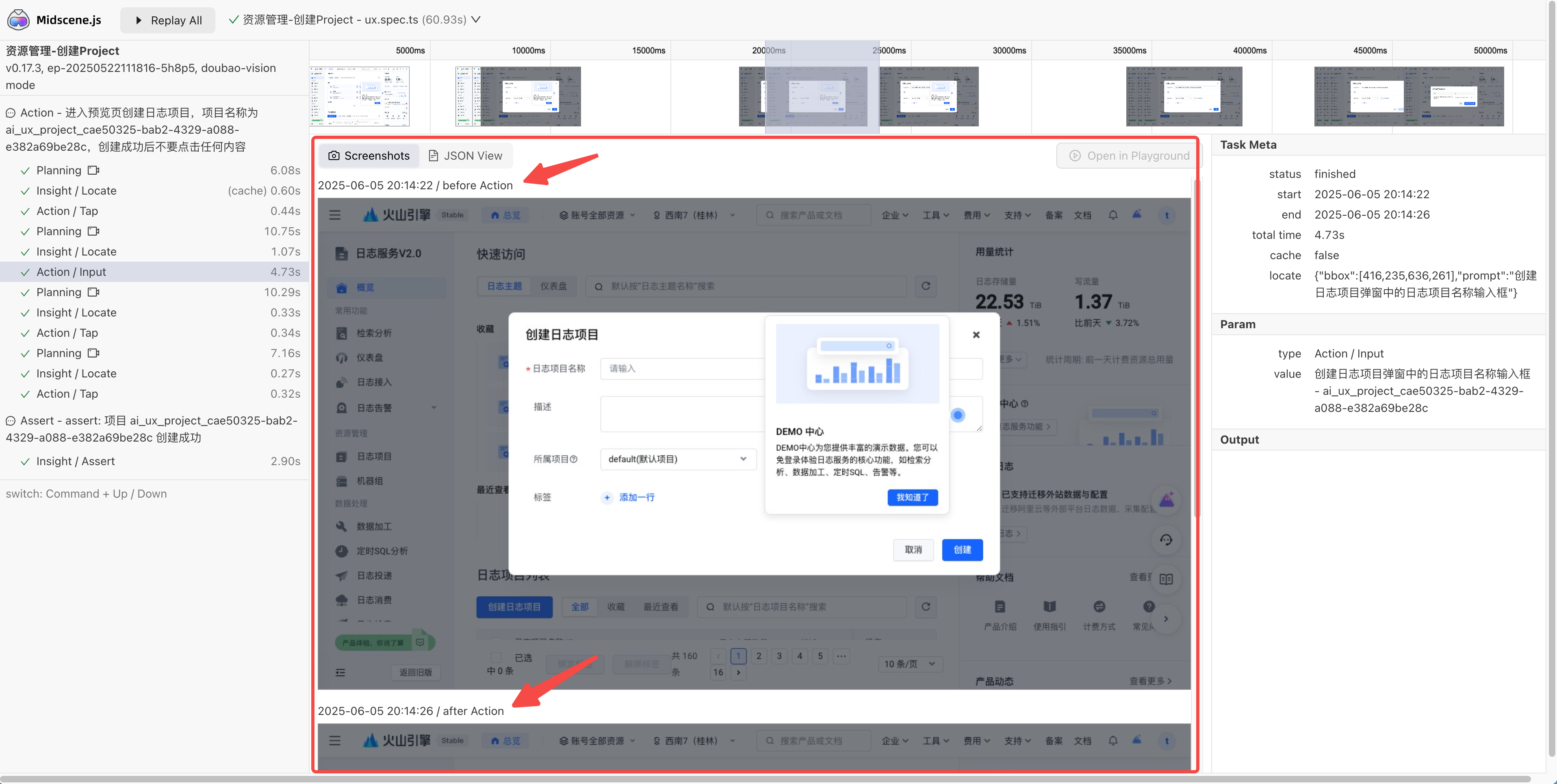1557x784 pixels.
Task: Open the JSON View tab
Action: 465,155
